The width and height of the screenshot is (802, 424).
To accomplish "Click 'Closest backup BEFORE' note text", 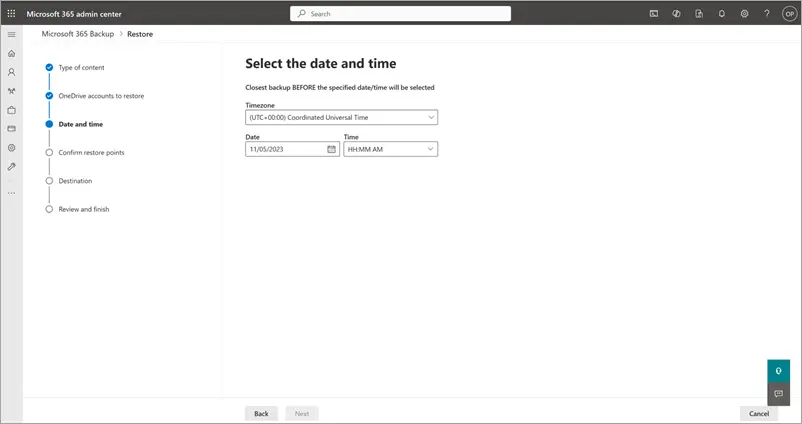I will (x=340, y=87).
